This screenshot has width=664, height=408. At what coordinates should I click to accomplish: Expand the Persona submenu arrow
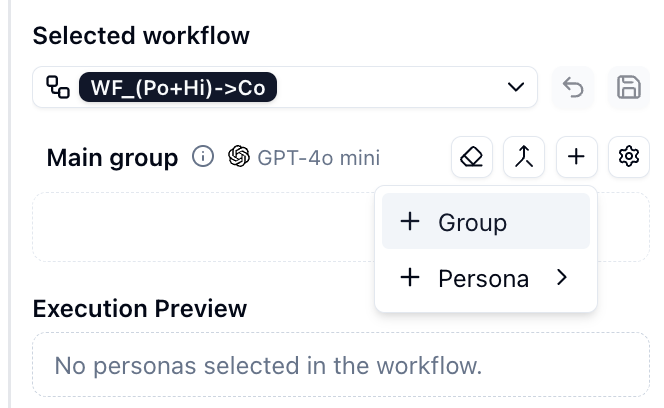[562, 278]
